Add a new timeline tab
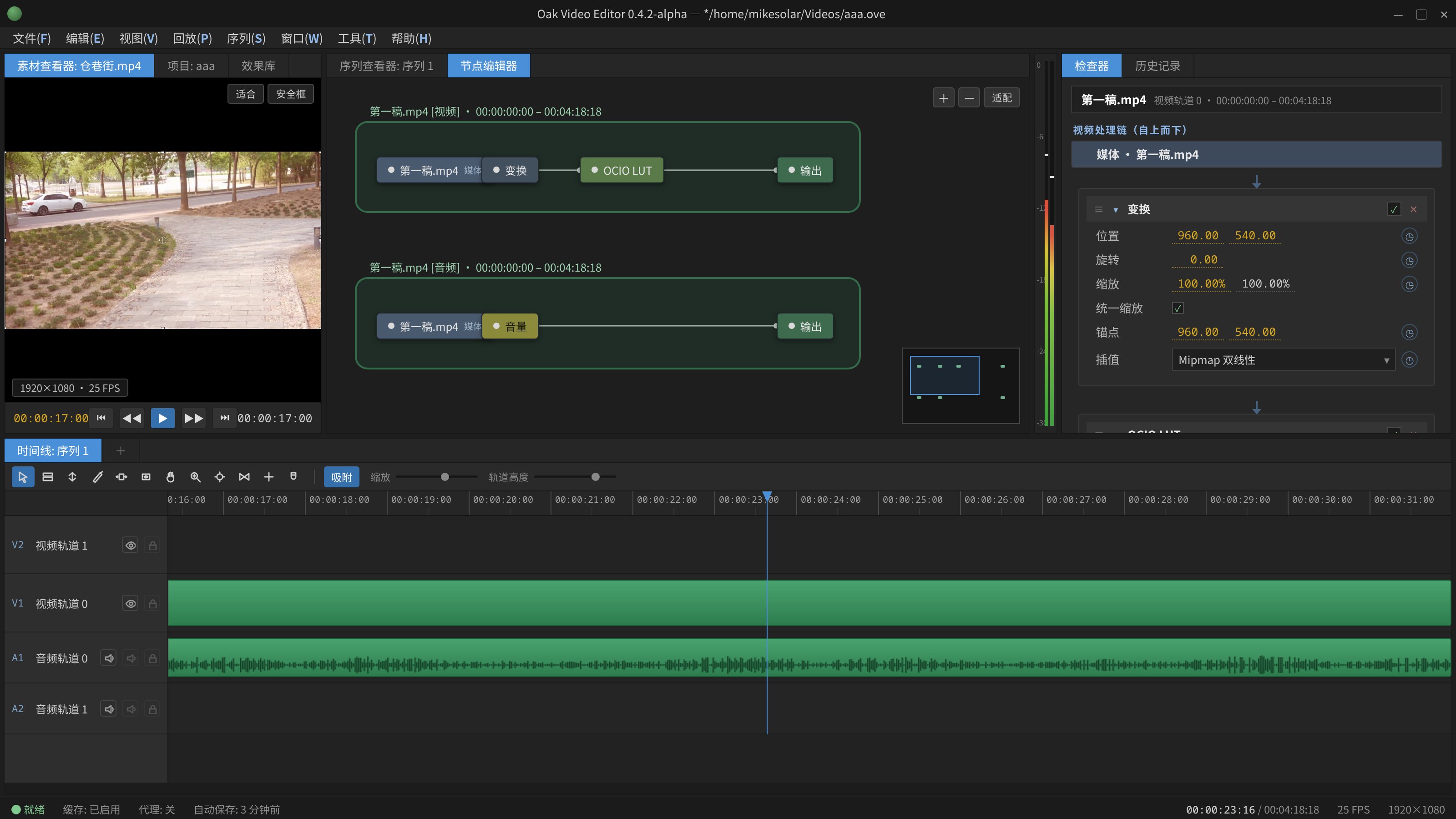The height and width of the screenshot is (819, 1456). tap(121, 450)
